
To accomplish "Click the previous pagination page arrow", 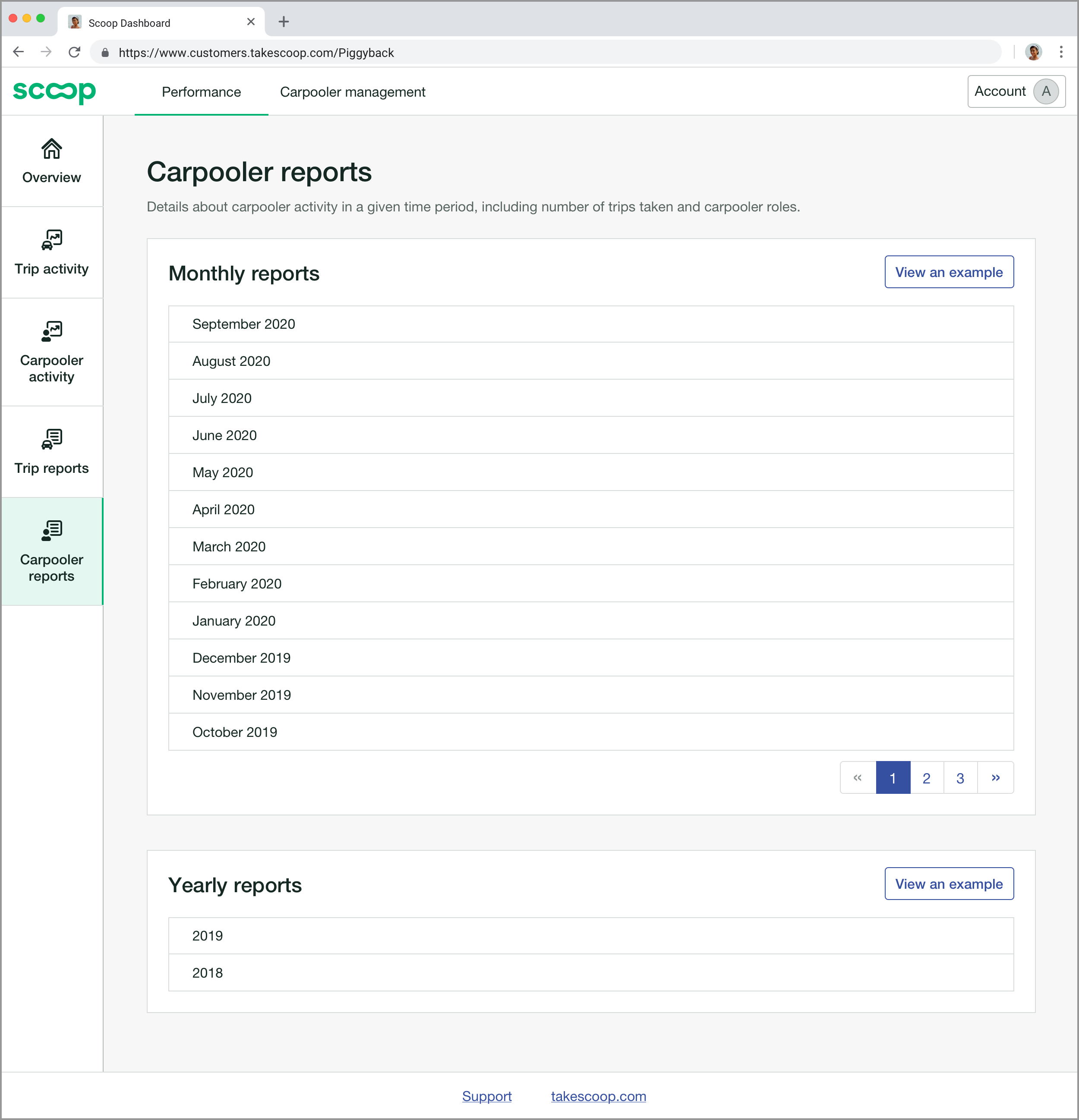I will [857, 778].
